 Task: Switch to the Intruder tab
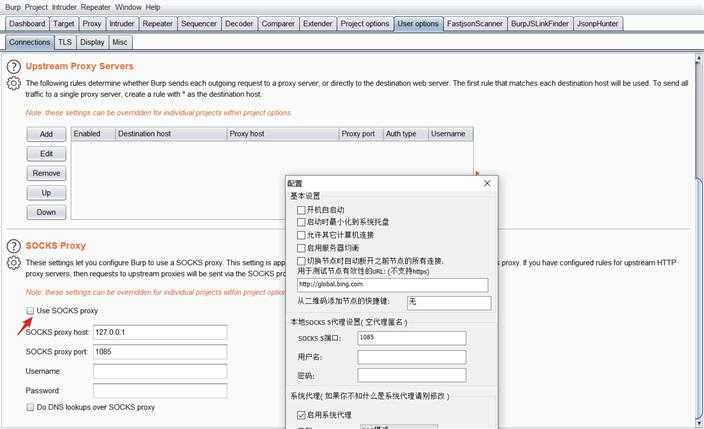122,24
